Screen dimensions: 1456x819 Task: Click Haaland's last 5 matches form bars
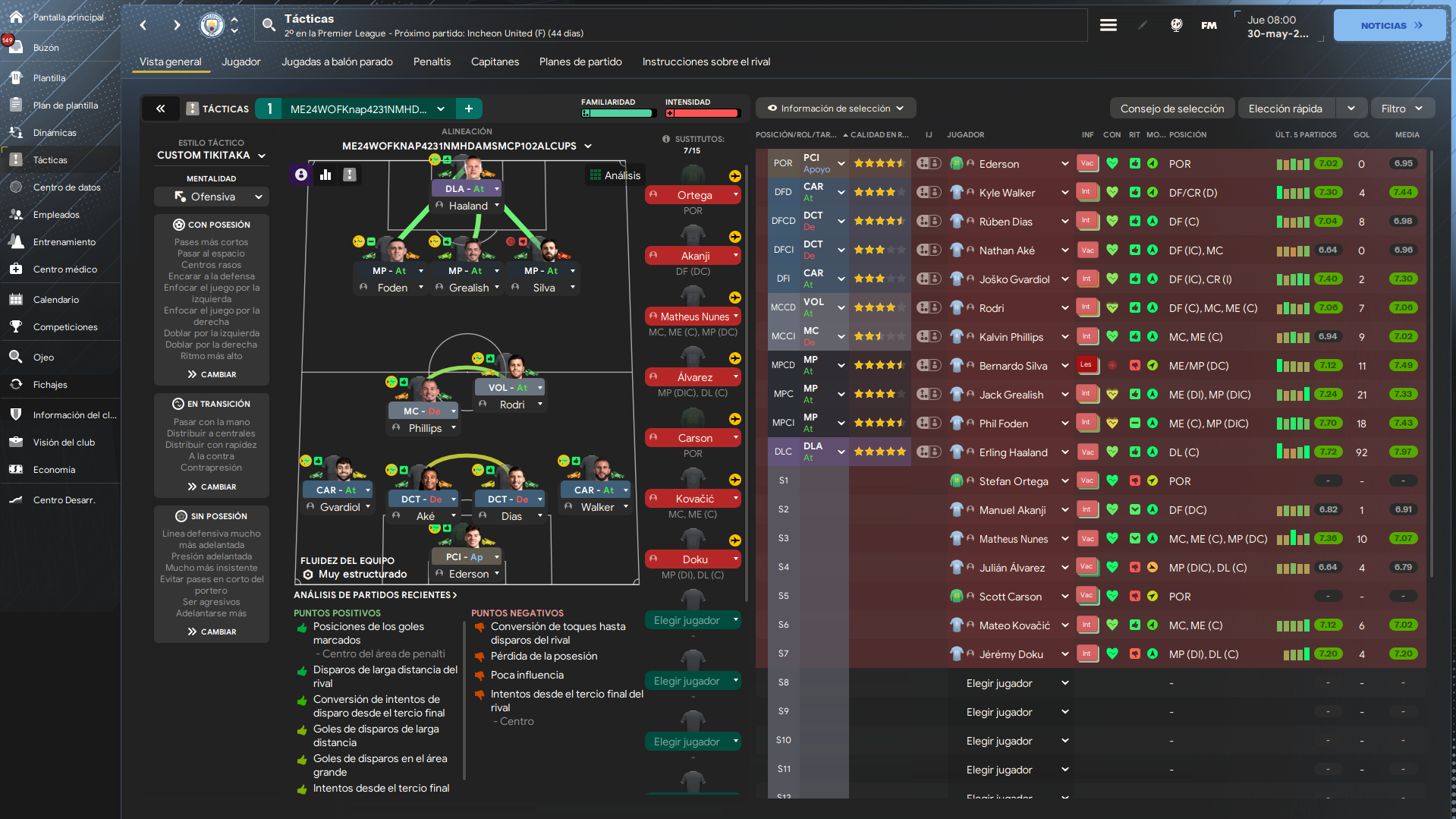click(1293, 452)
